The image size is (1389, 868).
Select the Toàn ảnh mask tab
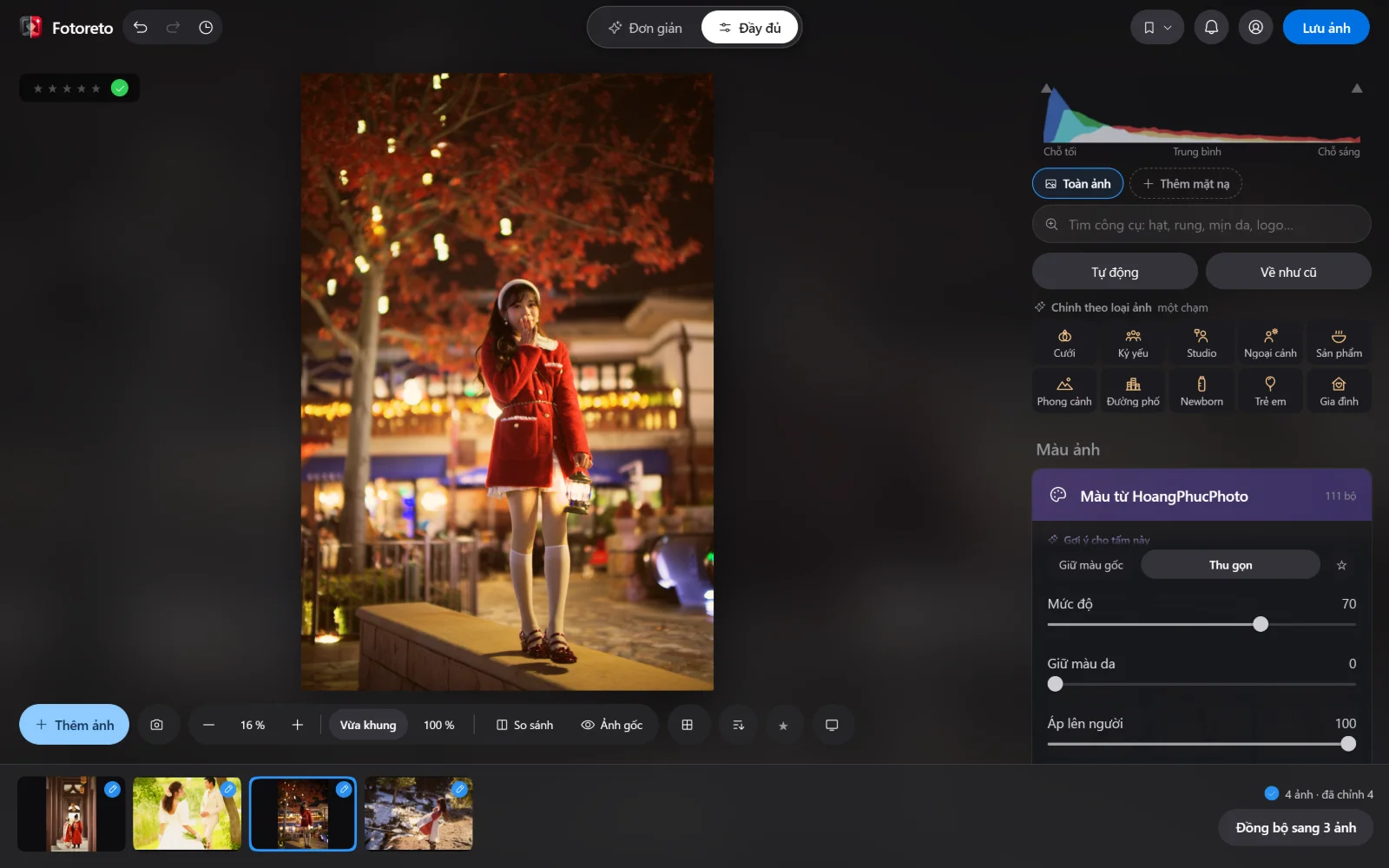[x=1077, y=184]
